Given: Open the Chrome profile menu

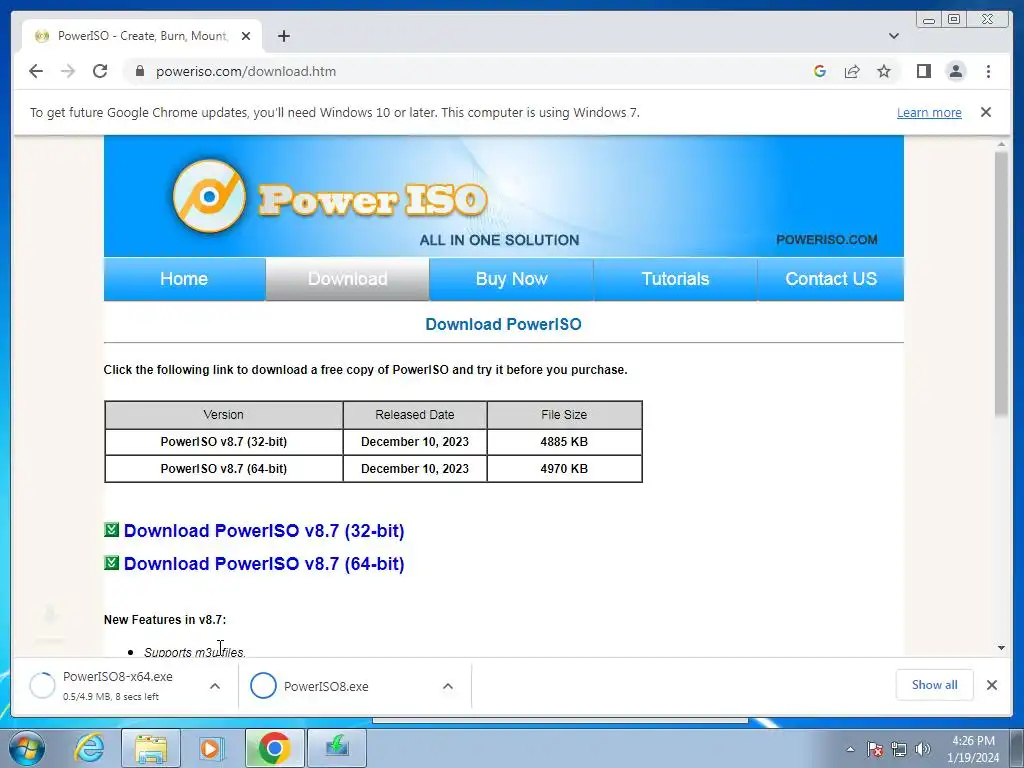Looking at the screenshot, I should point(955,71).
